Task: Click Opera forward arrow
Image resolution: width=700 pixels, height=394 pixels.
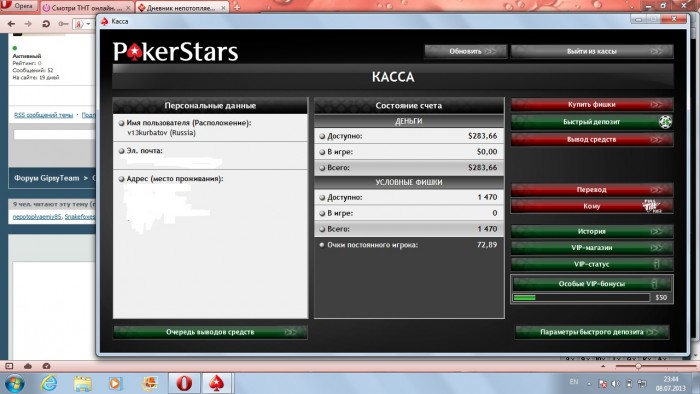Action: tap(28, 24)
